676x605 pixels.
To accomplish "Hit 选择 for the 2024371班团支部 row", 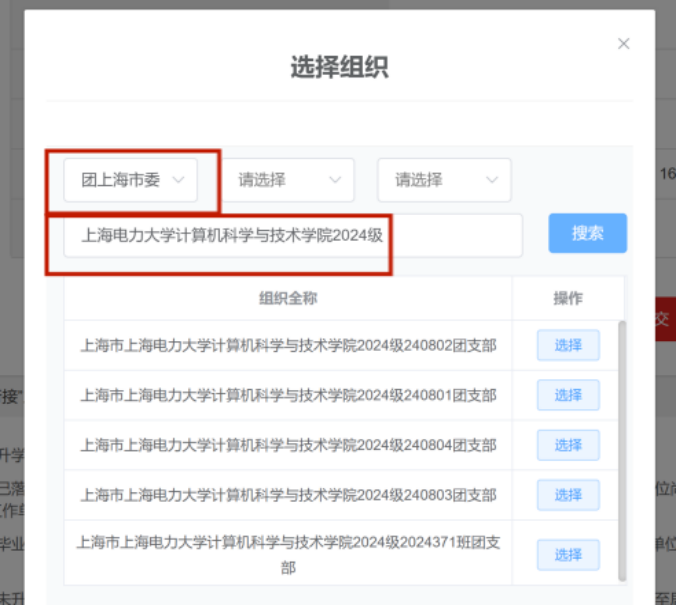I will pos(568,555).
